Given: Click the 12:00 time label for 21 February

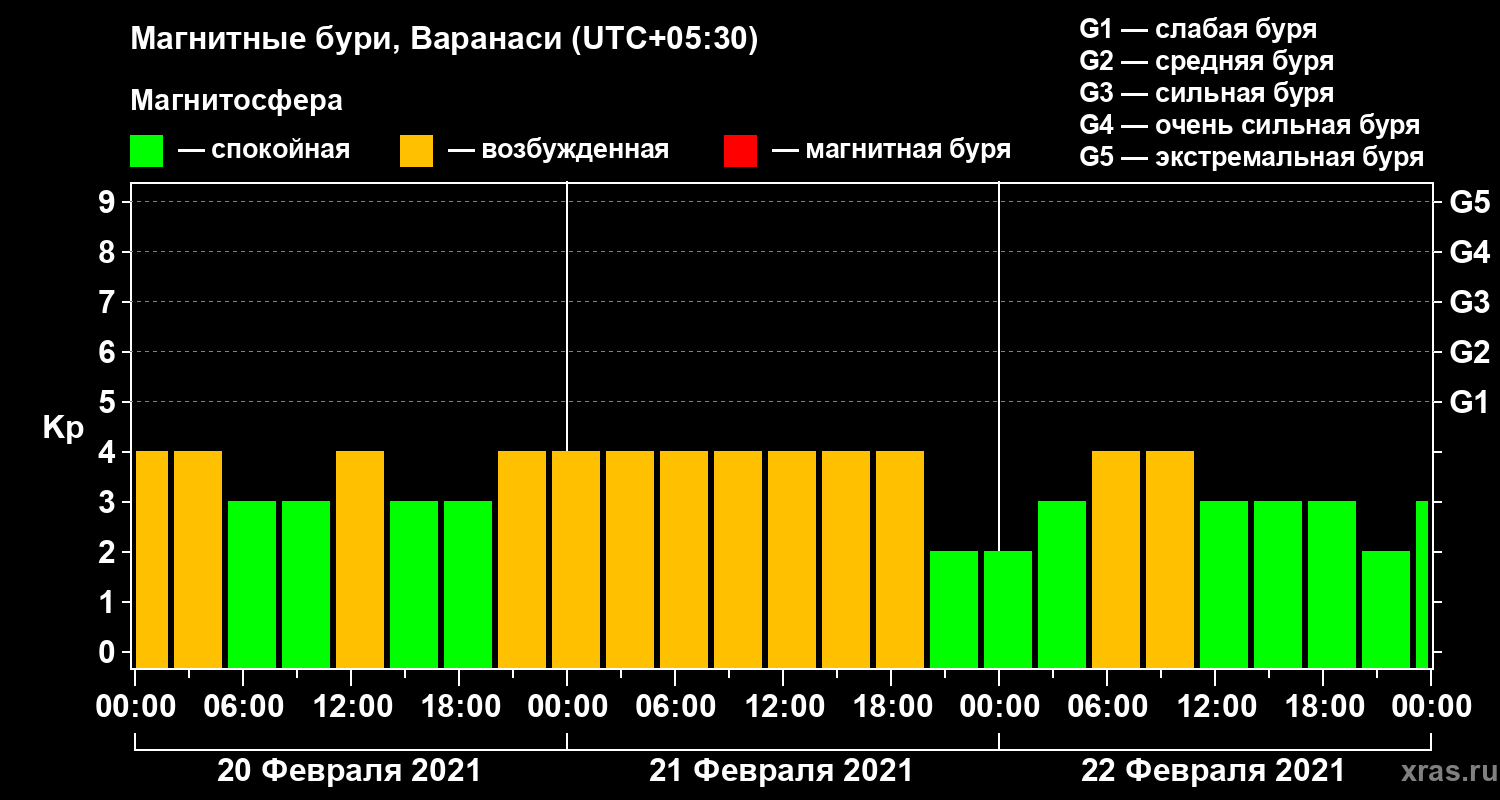Looking at the screenshot, I should [x=783, y=706].
